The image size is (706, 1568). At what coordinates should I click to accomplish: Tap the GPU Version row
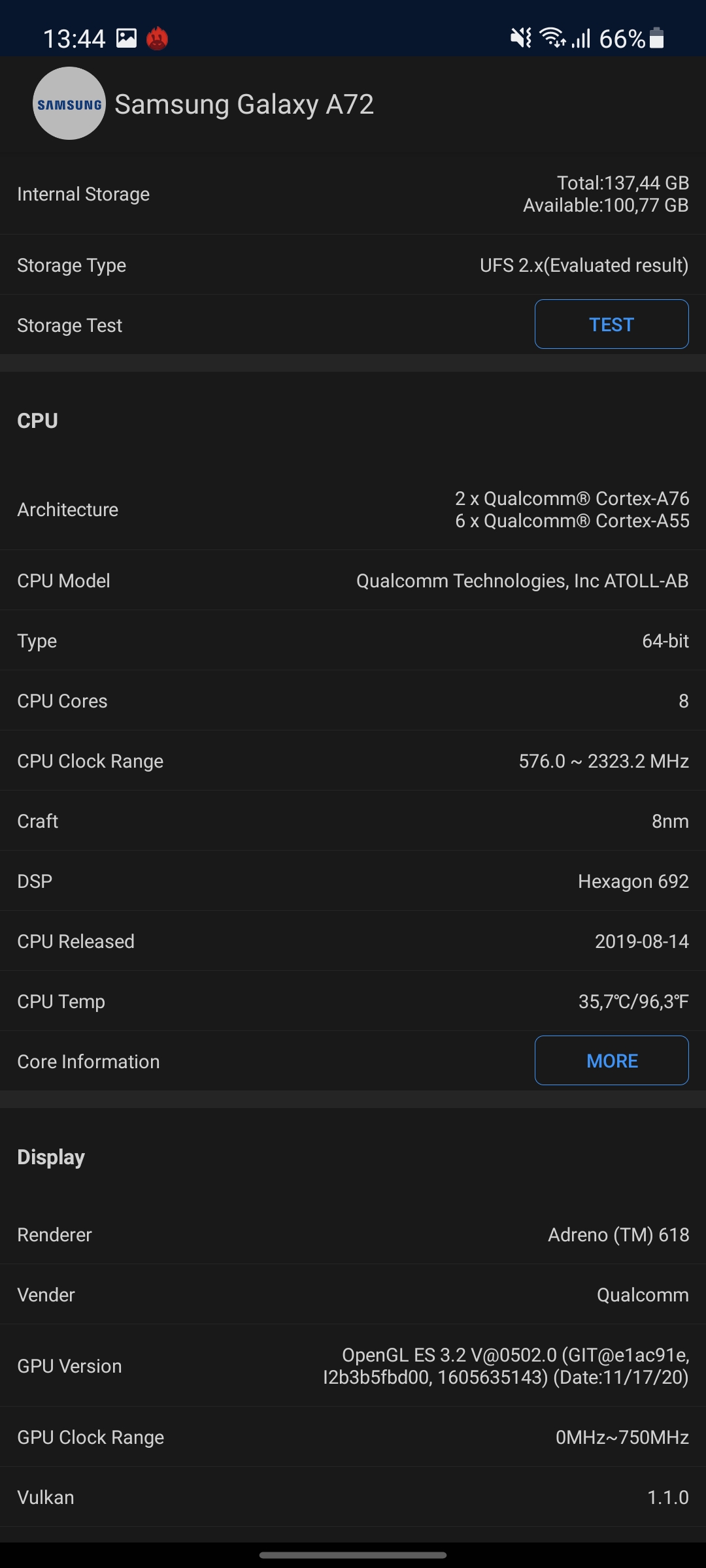353,1366
